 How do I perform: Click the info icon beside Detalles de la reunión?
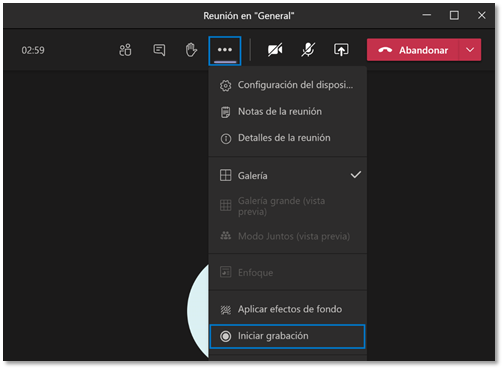click(x=226, y=138)
